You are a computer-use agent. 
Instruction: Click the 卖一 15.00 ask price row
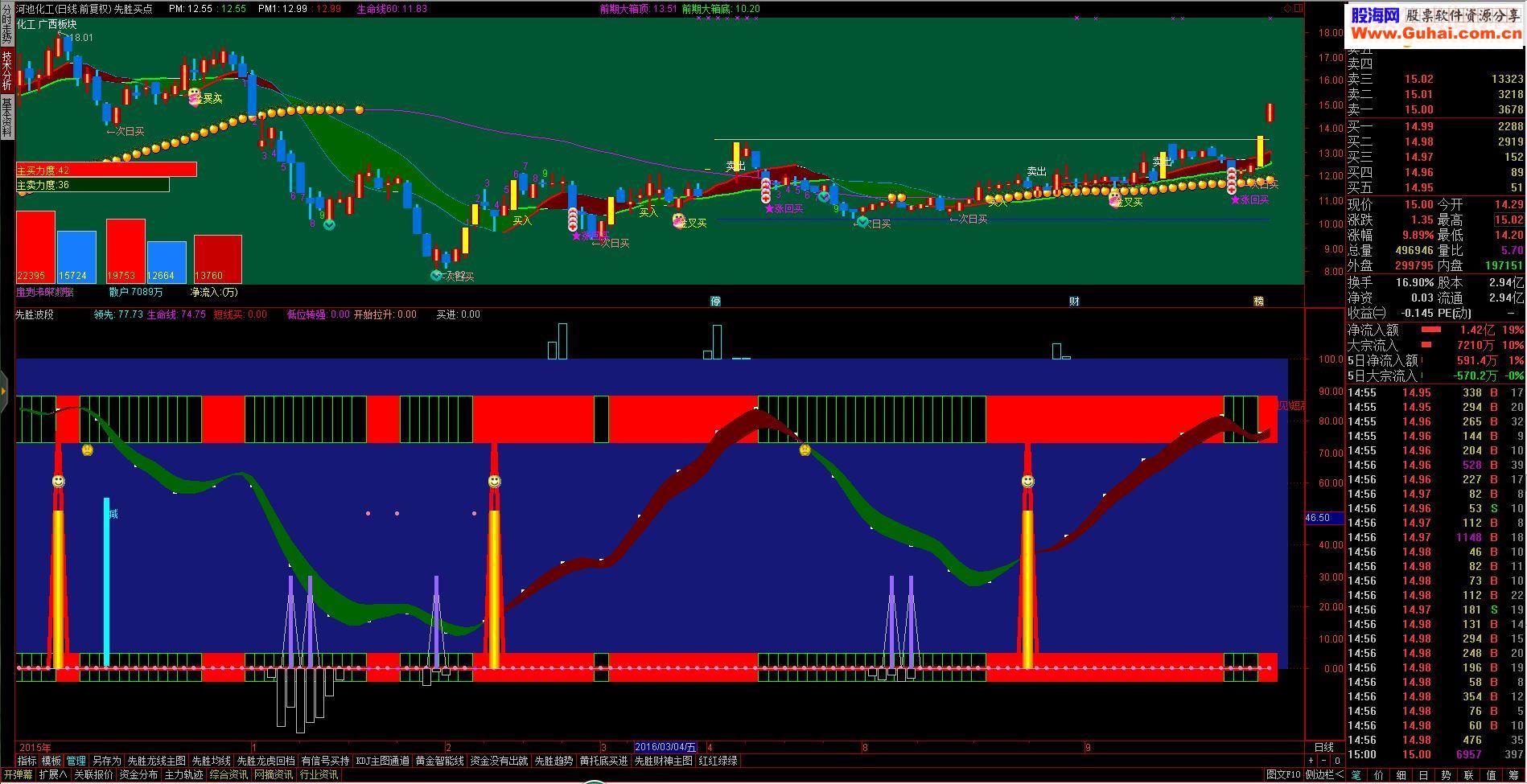1436,110
